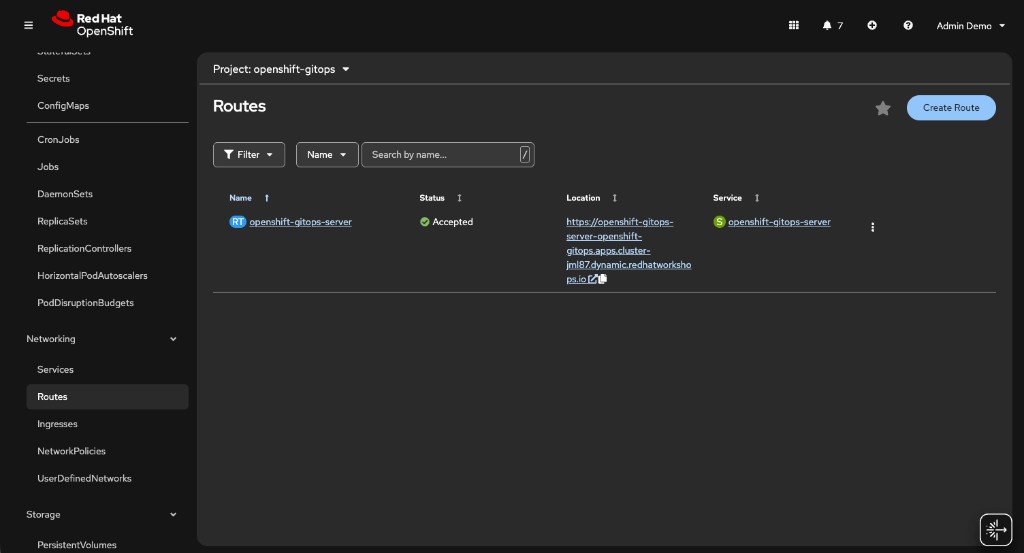Open route URL via external link icon

592,279
